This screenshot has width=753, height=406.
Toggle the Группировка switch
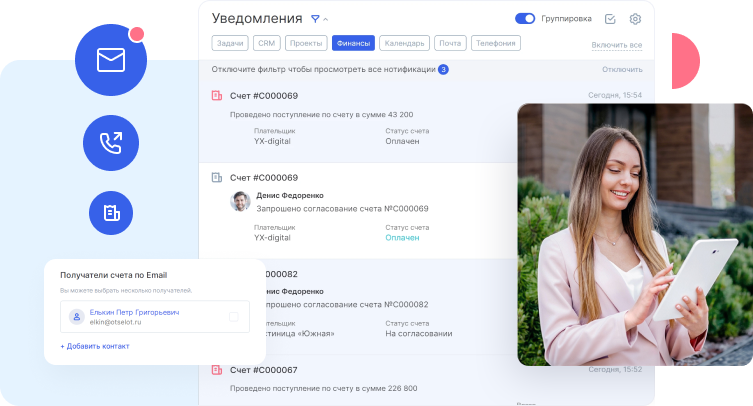tap(525, 19)
